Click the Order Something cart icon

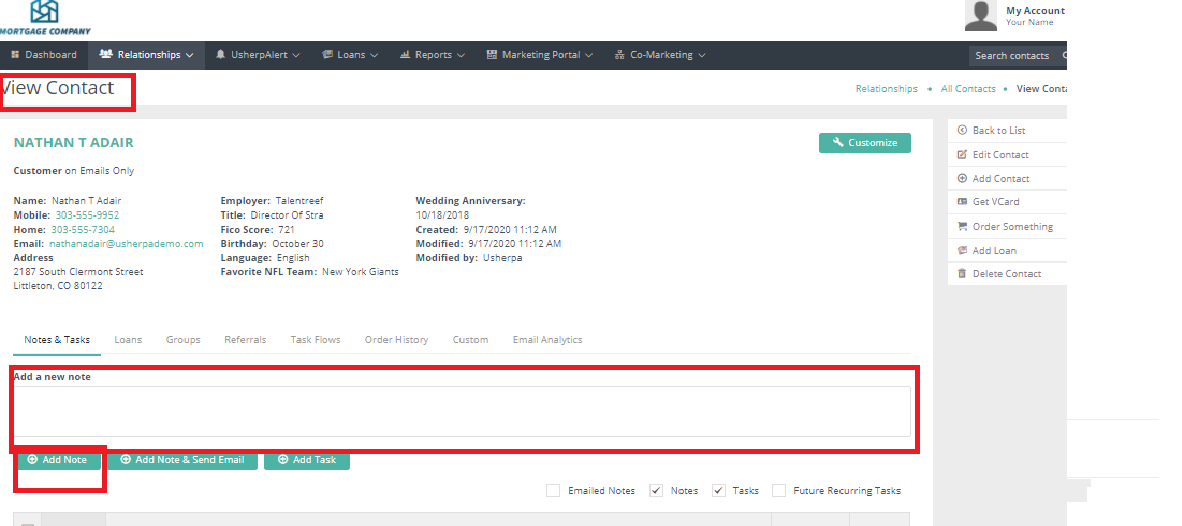click(x=962, y=226)
